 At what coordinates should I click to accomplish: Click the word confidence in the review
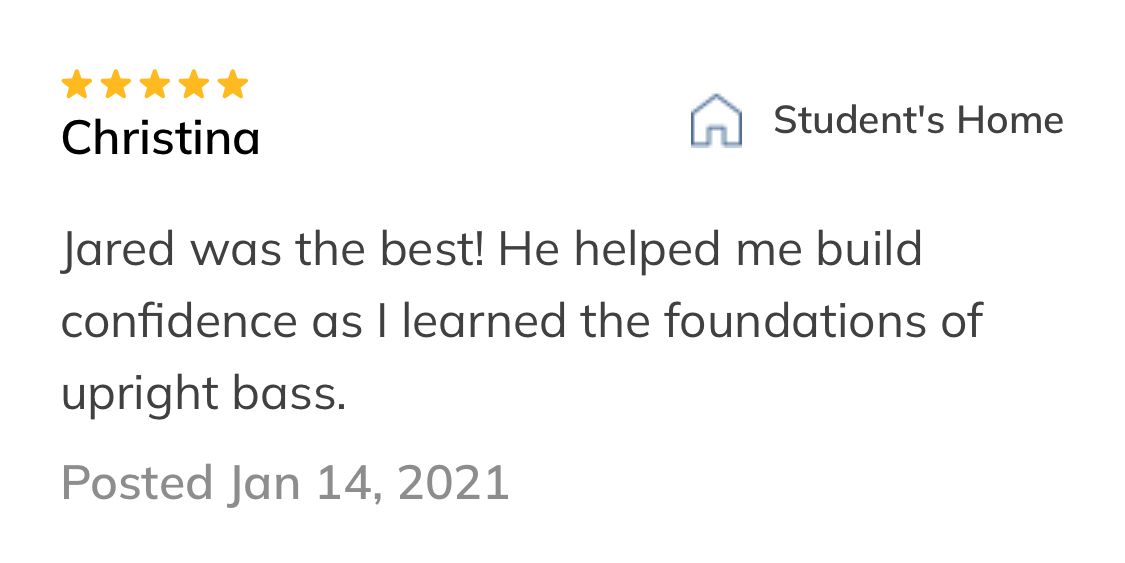click(x=179, y=322)
